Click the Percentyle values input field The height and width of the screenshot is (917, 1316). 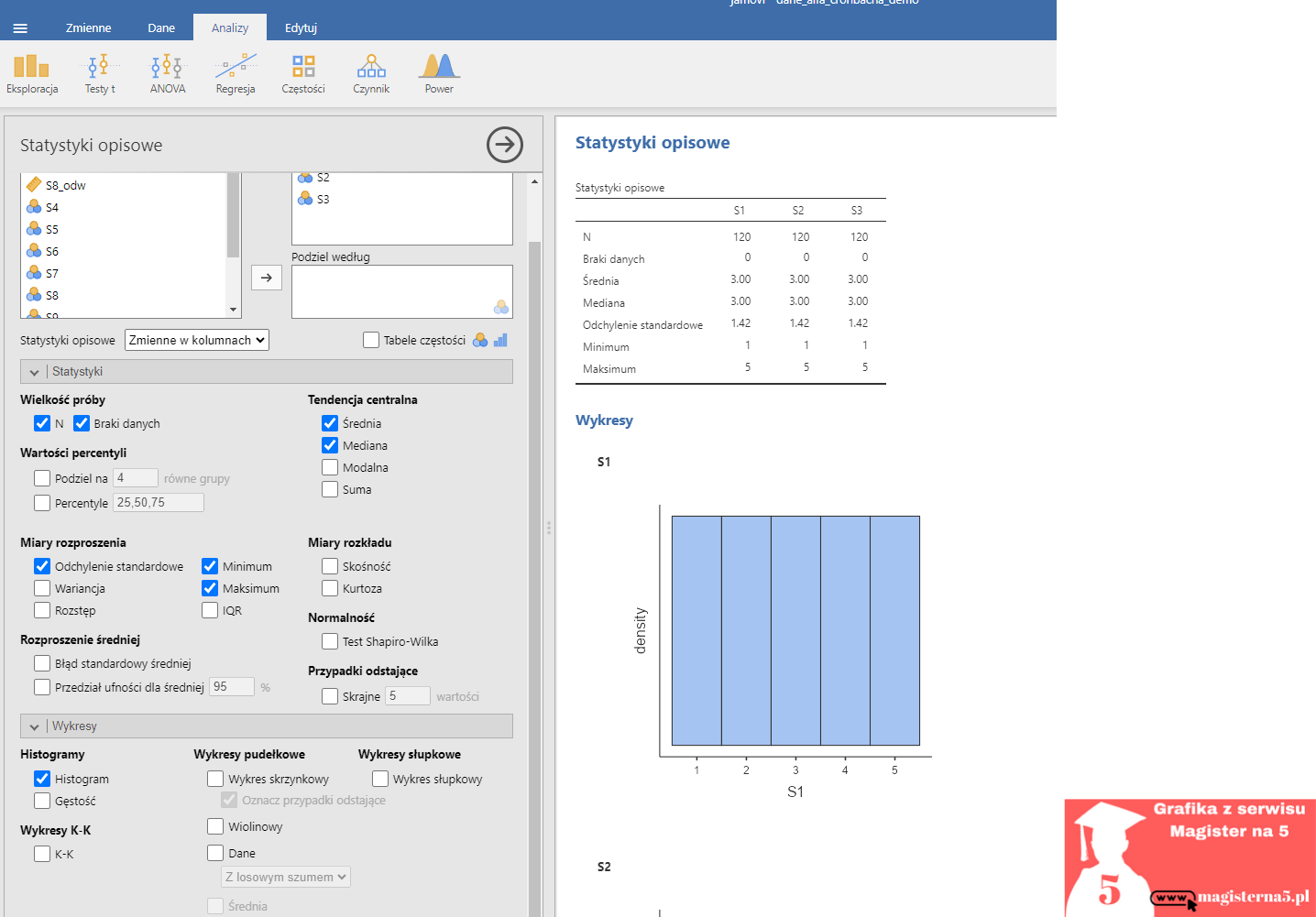click(x=159, y=503)
